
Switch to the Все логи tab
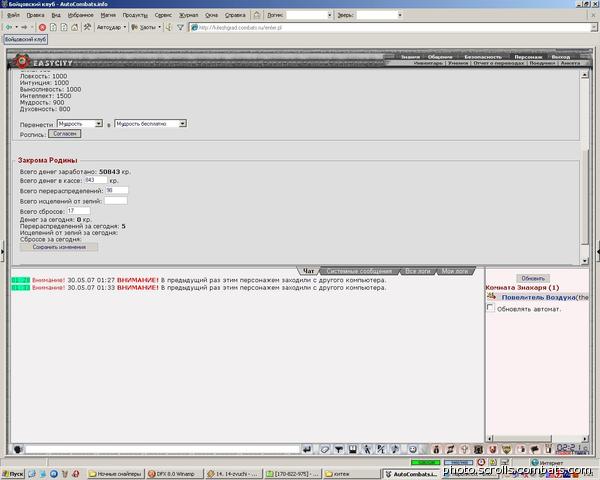pyautogui.click(x=417, y=271)
